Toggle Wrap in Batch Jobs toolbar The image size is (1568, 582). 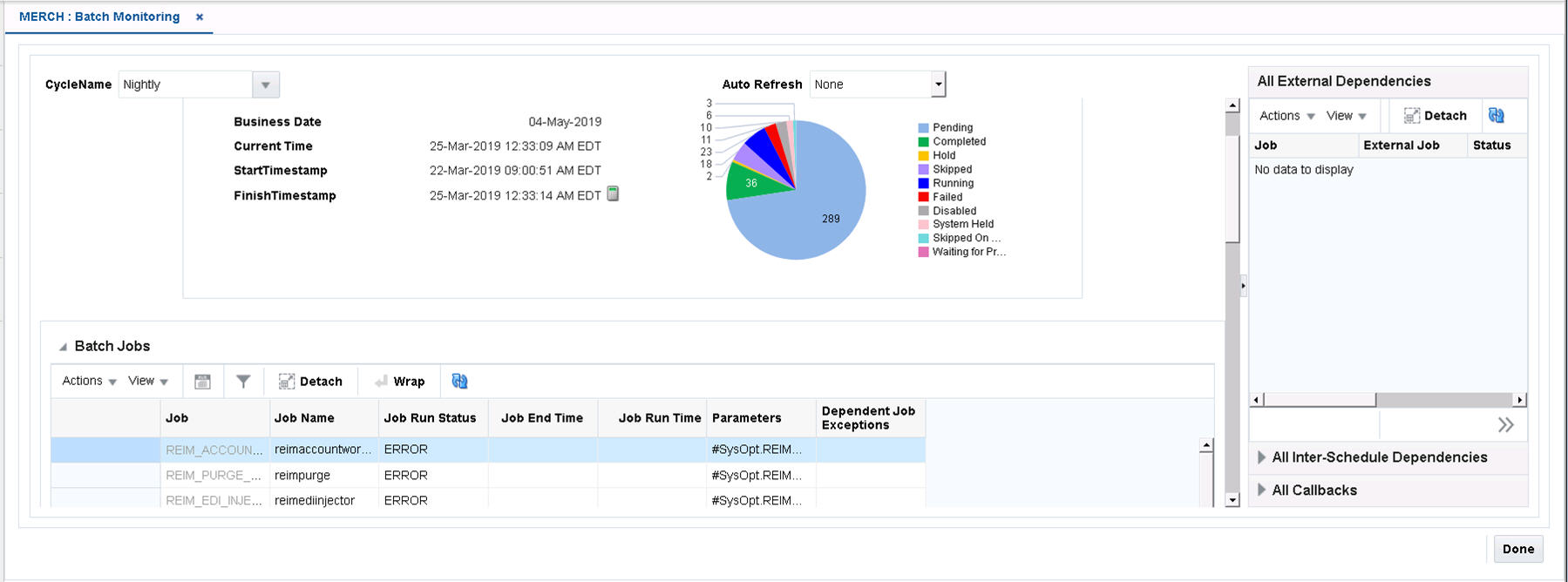(399, 382)
